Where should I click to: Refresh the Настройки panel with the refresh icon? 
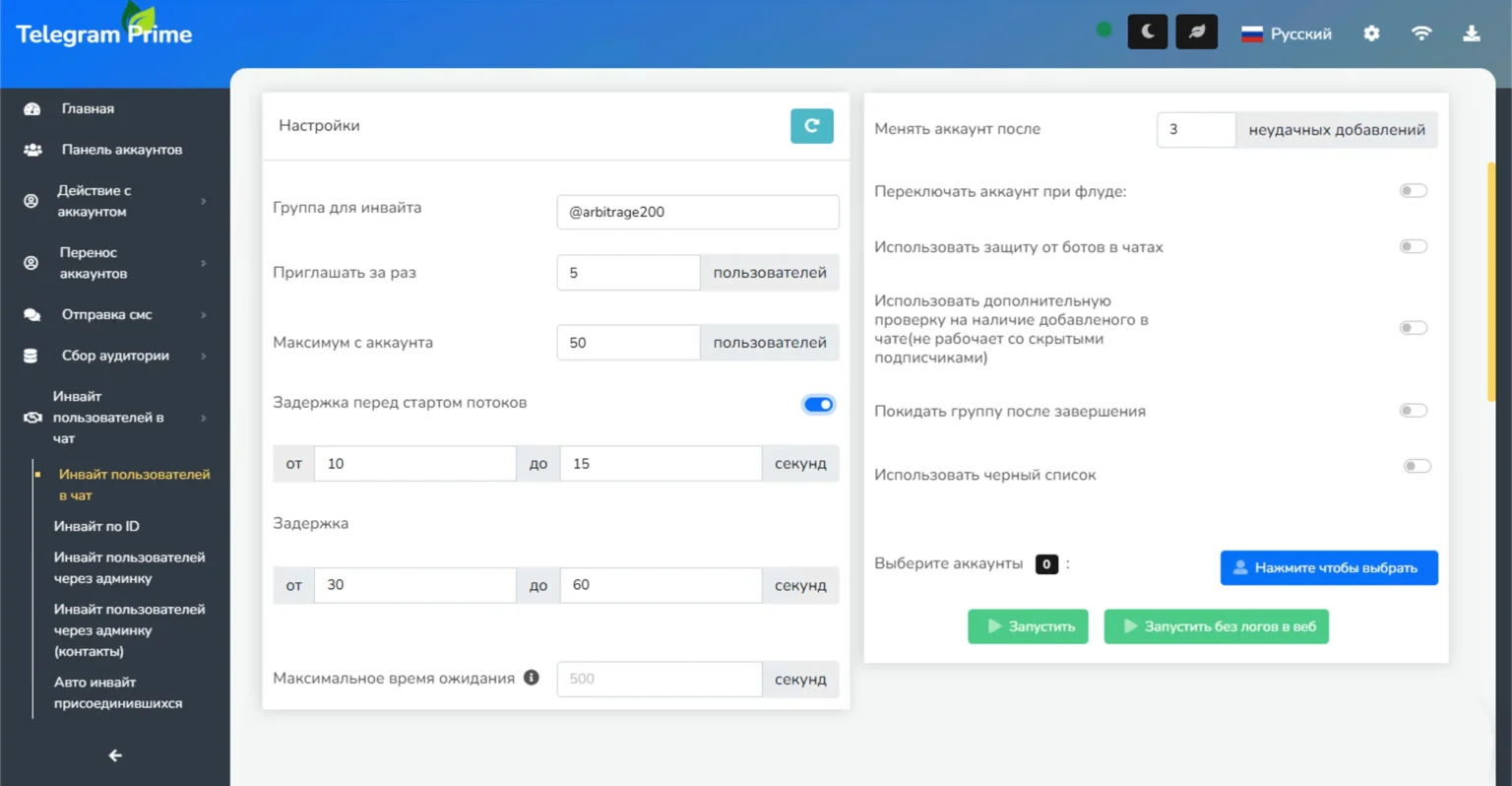(x=811, y=126)
